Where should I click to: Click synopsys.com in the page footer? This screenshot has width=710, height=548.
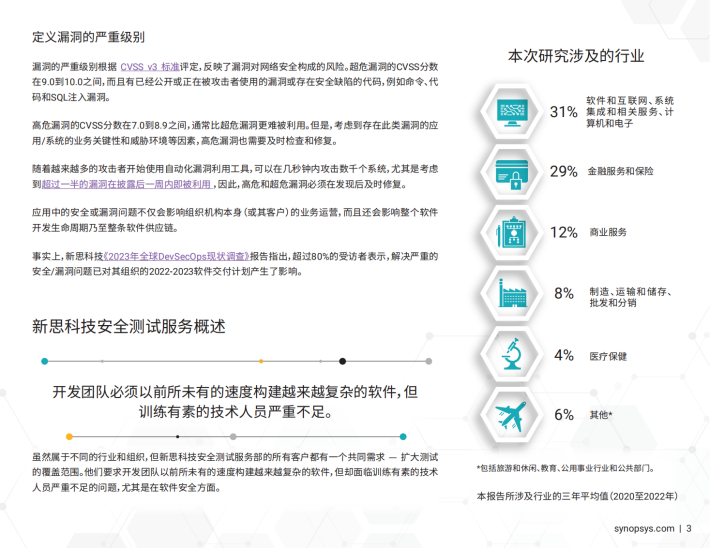tap(640, 528)
